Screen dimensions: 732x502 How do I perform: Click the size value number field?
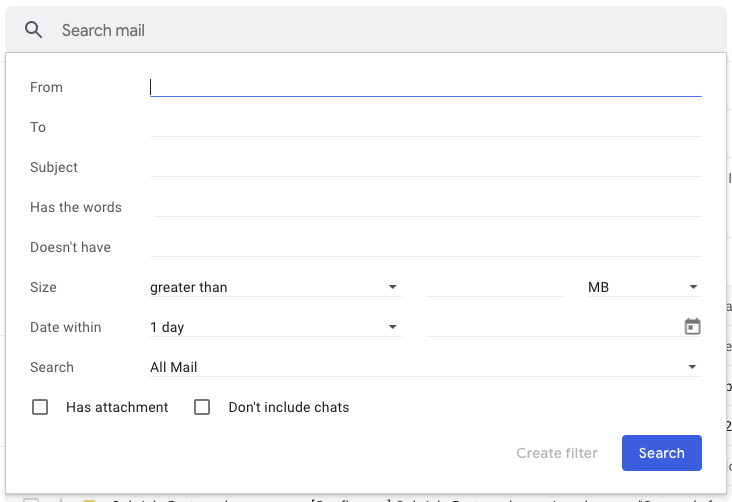tap(495, 287)
